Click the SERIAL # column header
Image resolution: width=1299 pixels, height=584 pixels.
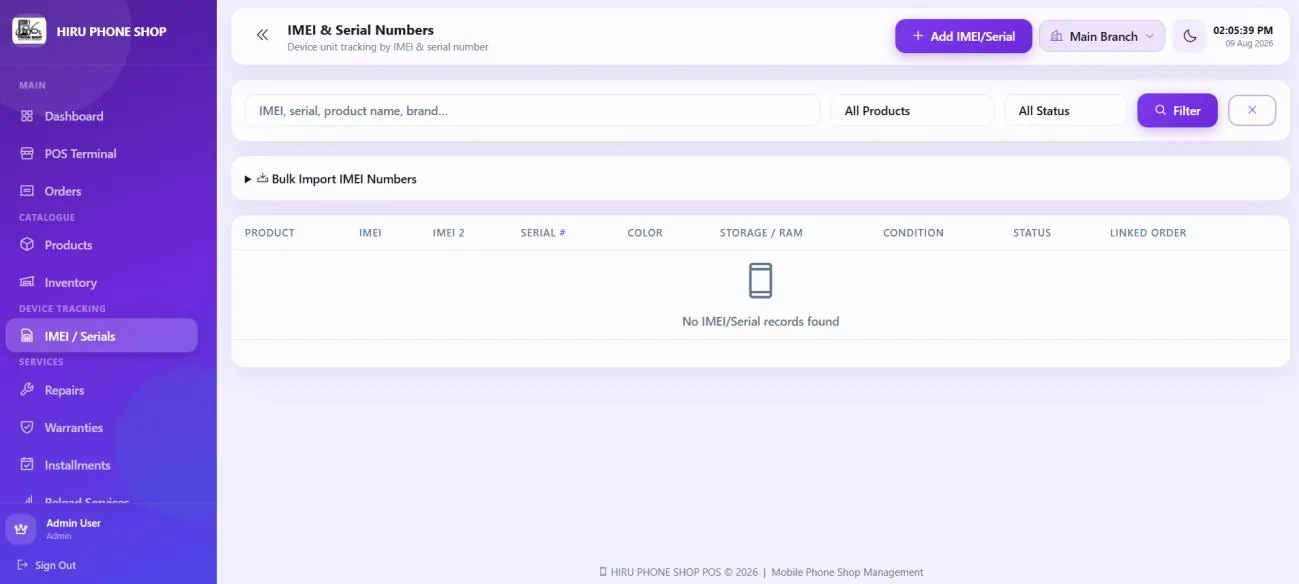tap(543, 233)
